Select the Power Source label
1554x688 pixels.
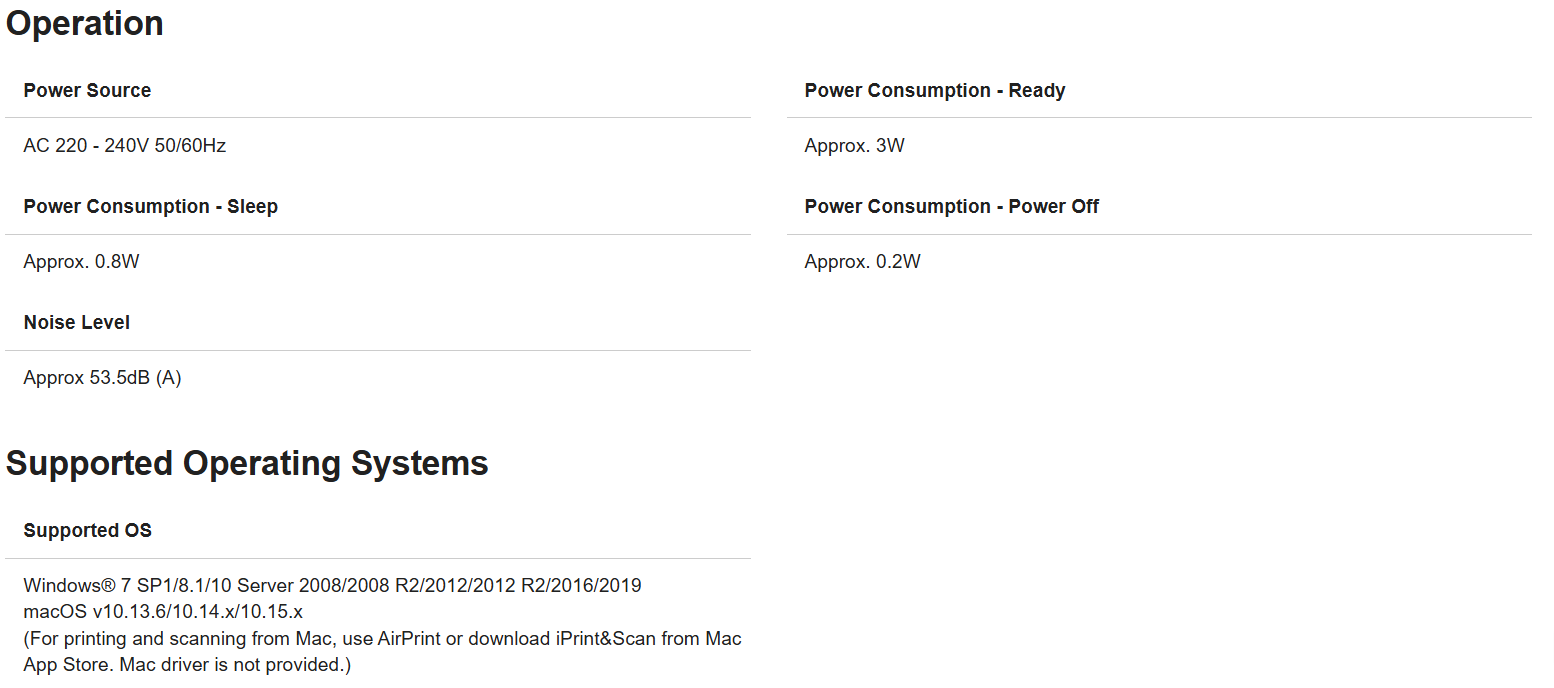point(87,91)
